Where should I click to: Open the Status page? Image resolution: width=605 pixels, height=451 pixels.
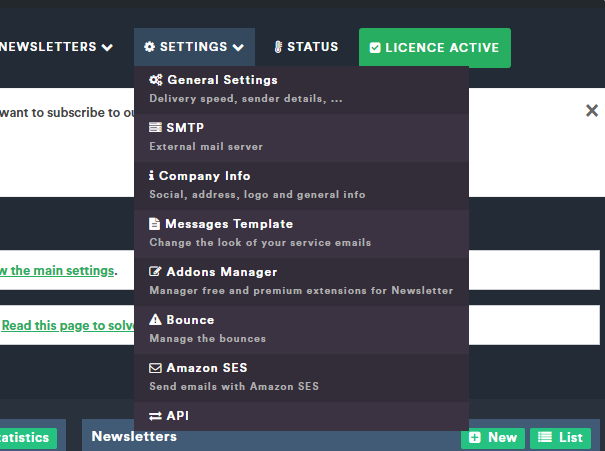click(306, 47)
